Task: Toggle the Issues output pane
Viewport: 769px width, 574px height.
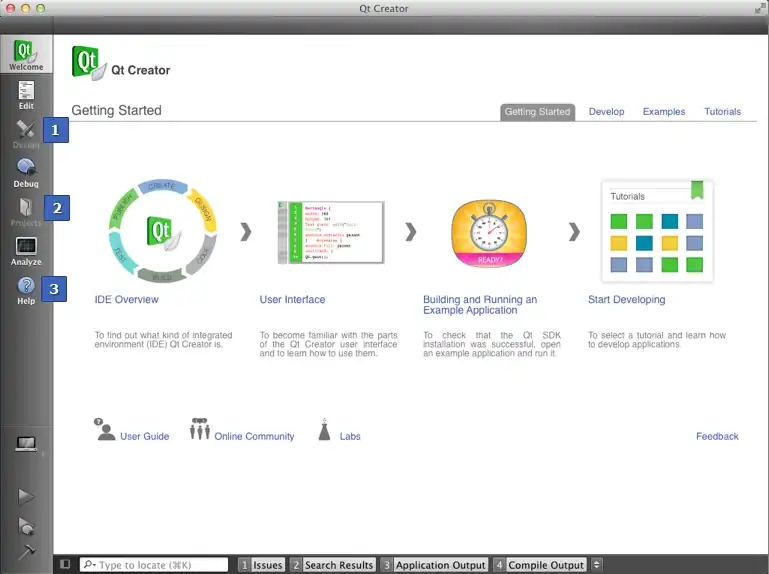Action: click(261, 565)
